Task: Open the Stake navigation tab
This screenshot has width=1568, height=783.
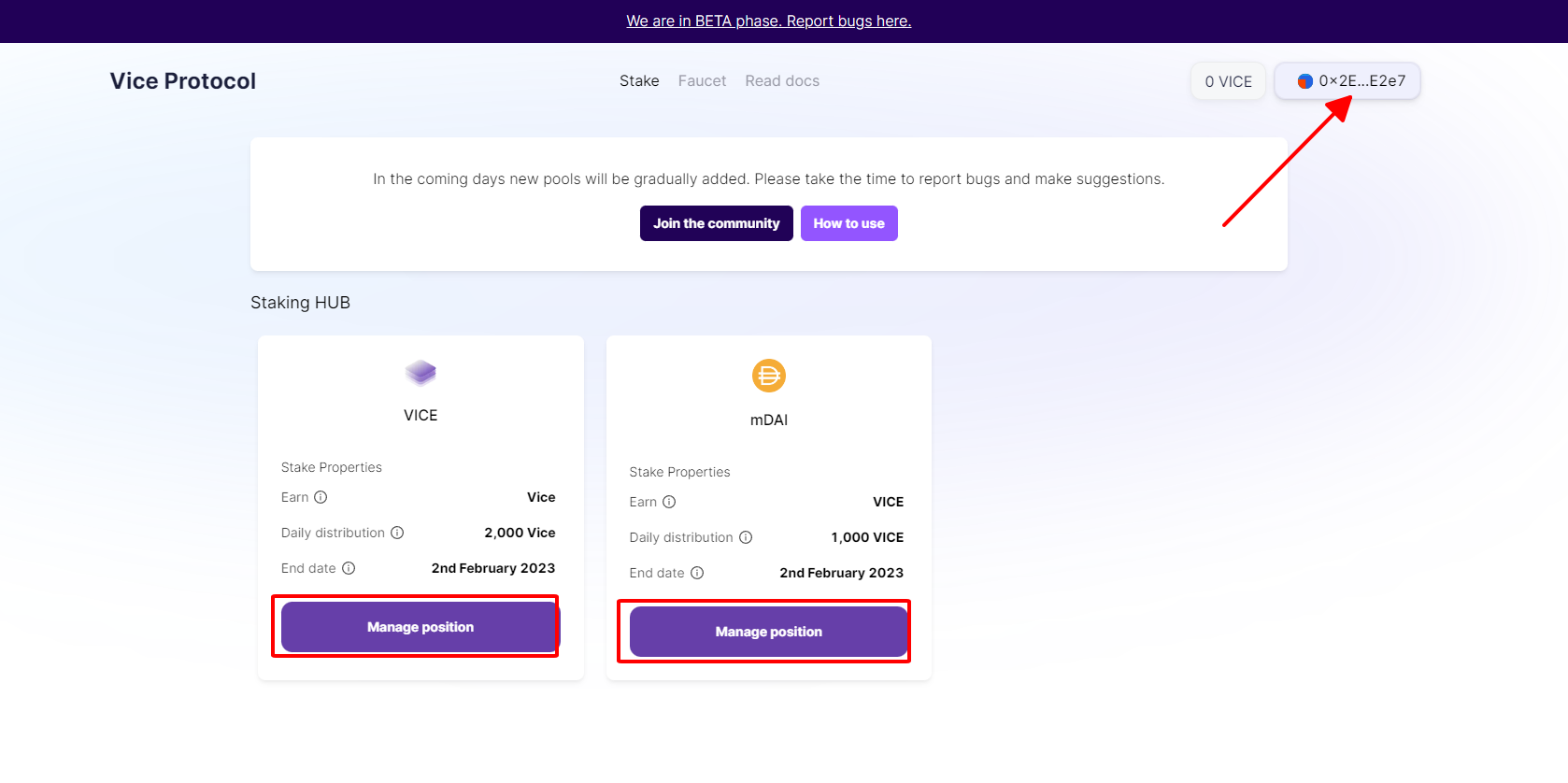Action: click(x=639, y=81)
